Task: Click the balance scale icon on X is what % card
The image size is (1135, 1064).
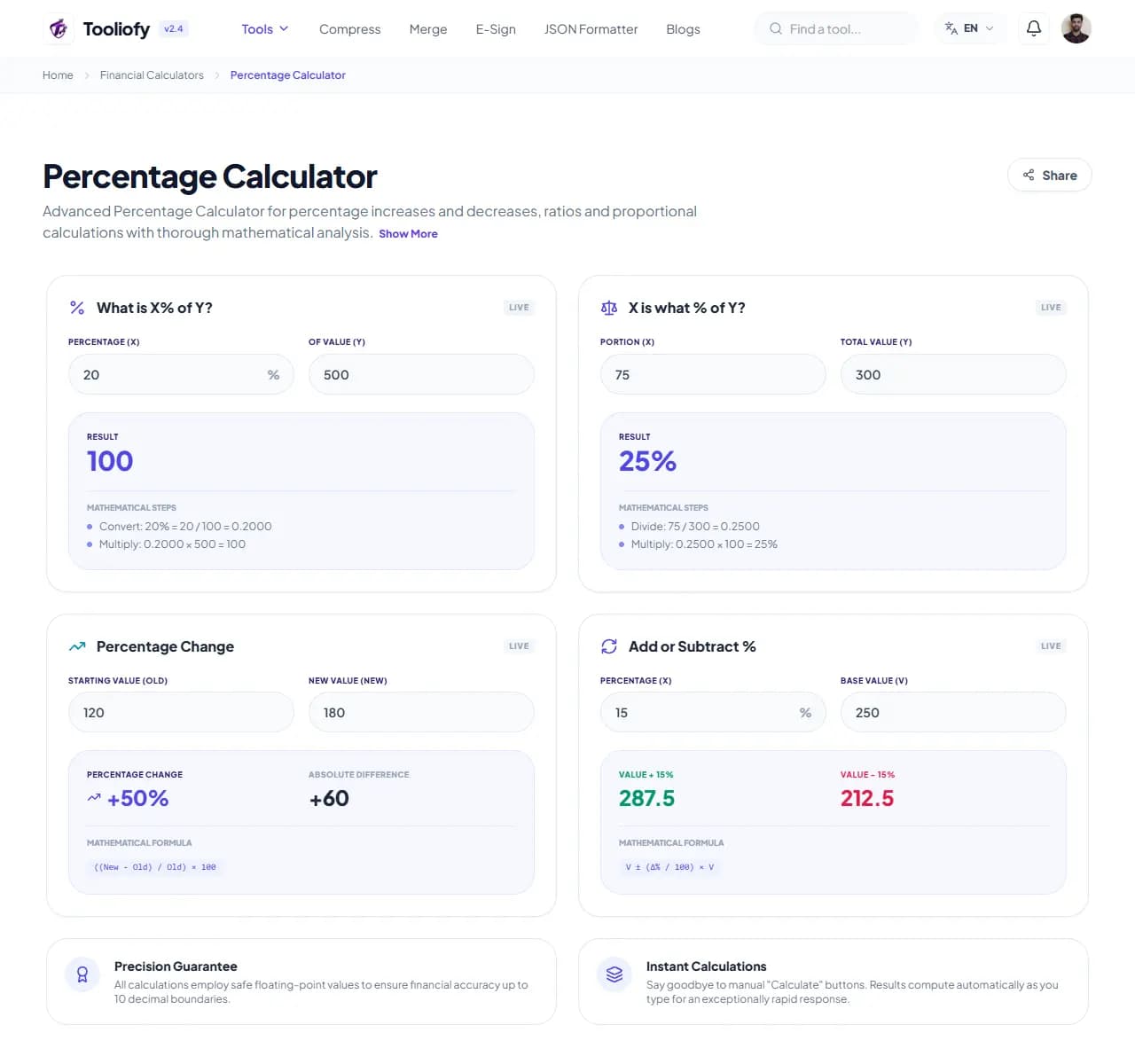Action: pyautogui.click(x=609, y=308)
